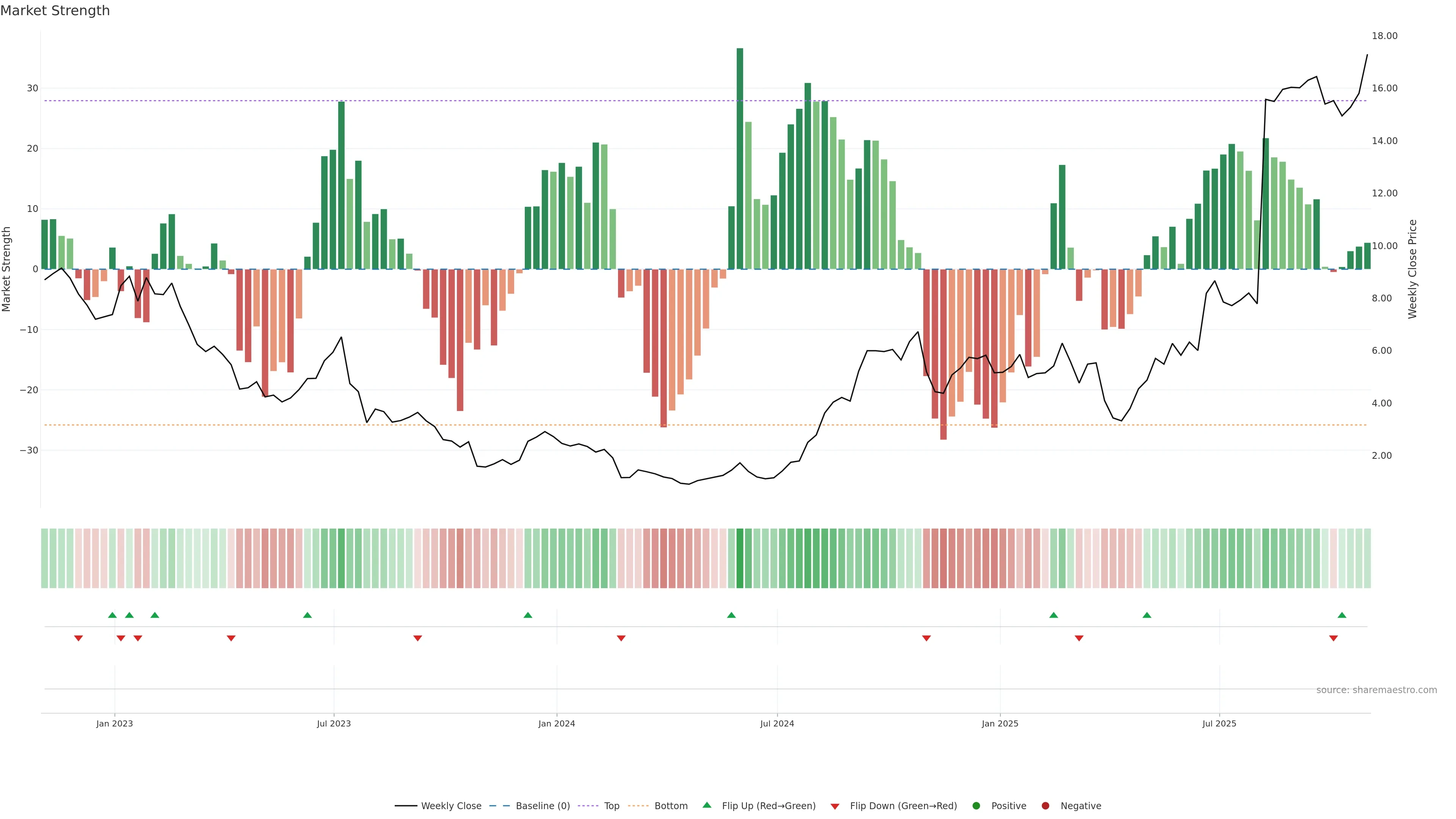The width and height of the screenshot is (1456, 819).
Task: Click the leftmost red flip-down triangle marker
Action: tap(78, 638)
